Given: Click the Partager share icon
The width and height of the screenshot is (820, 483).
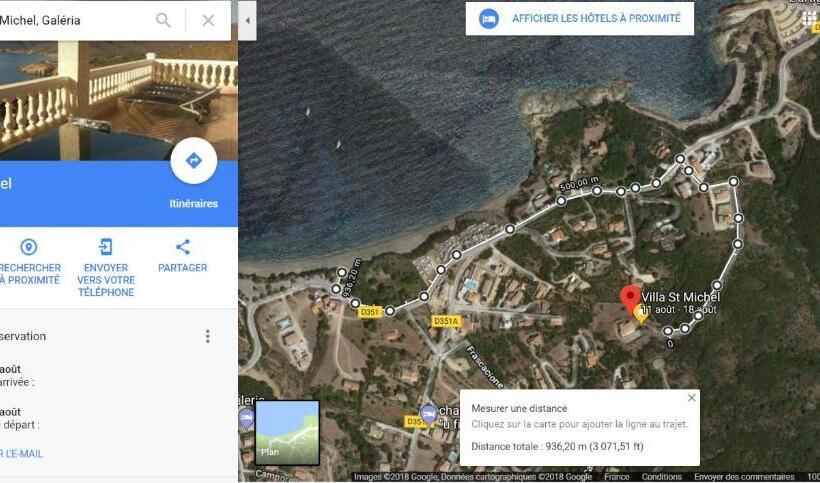Looking at the screenshot, I should tap(183, 247).
